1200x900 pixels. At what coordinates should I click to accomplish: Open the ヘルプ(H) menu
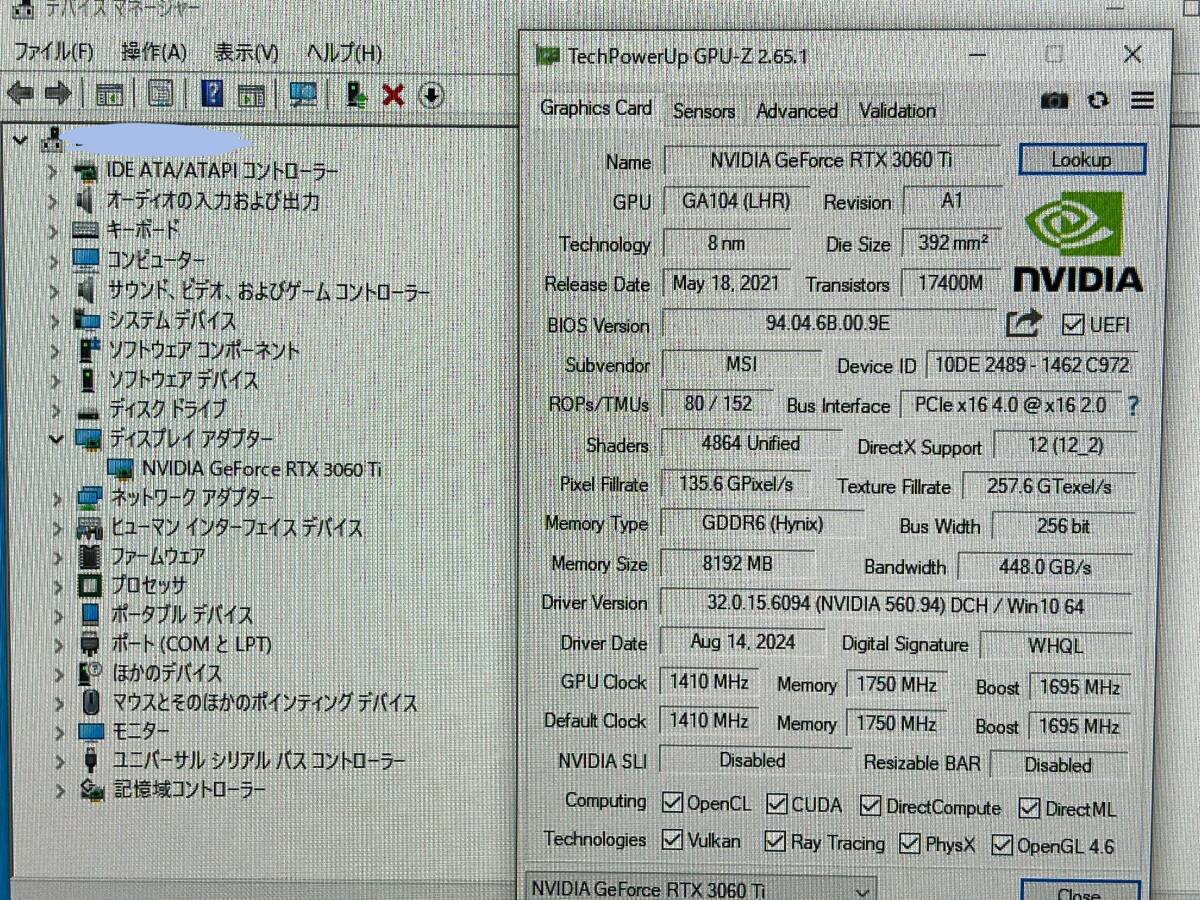344,52
